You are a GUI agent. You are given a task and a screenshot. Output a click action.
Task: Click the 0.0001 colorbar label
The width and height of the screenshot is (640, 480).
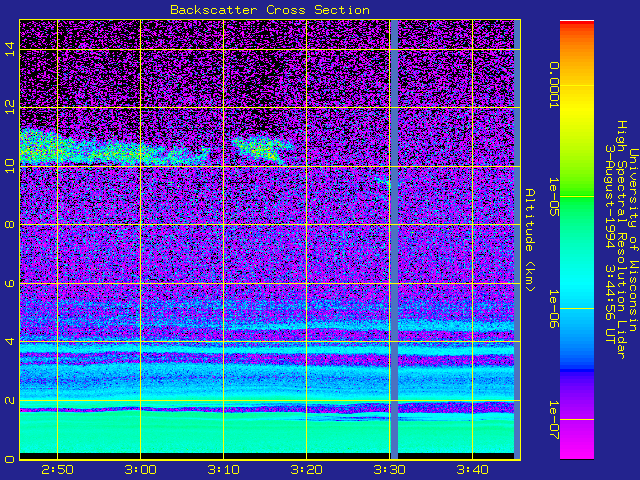point(553,85)
